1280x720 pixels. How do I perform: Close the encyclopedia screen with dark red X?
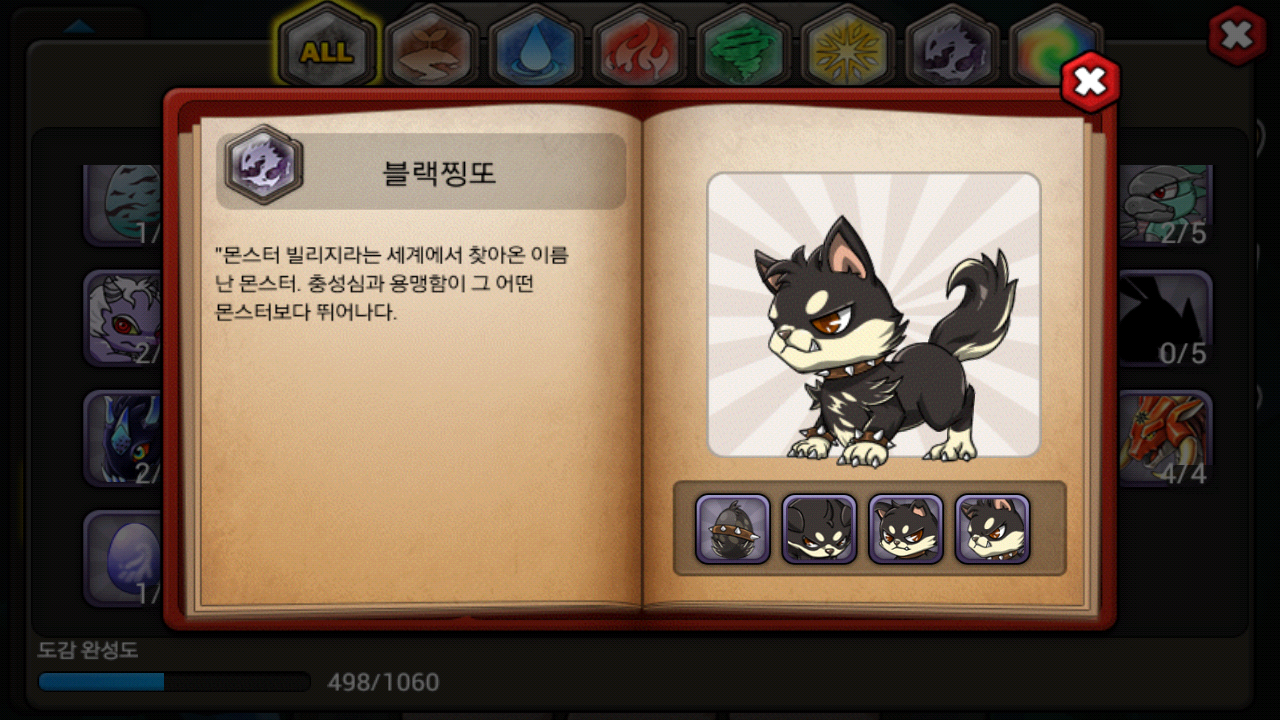(1237, 36)
